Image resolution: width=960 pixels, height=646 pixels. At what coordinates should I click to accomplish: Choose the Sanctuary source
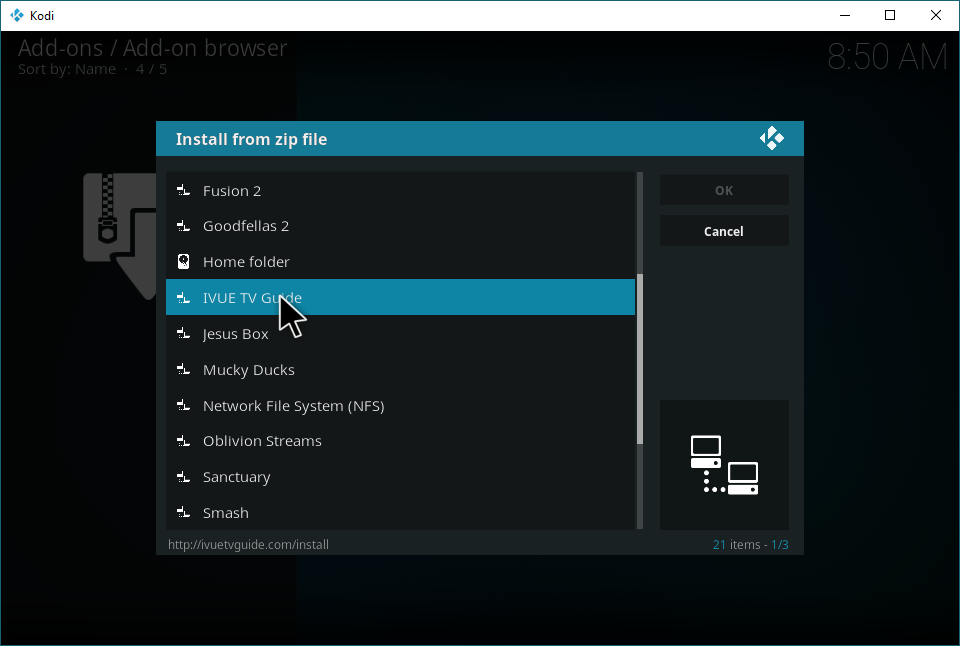[x=400, y=476]
